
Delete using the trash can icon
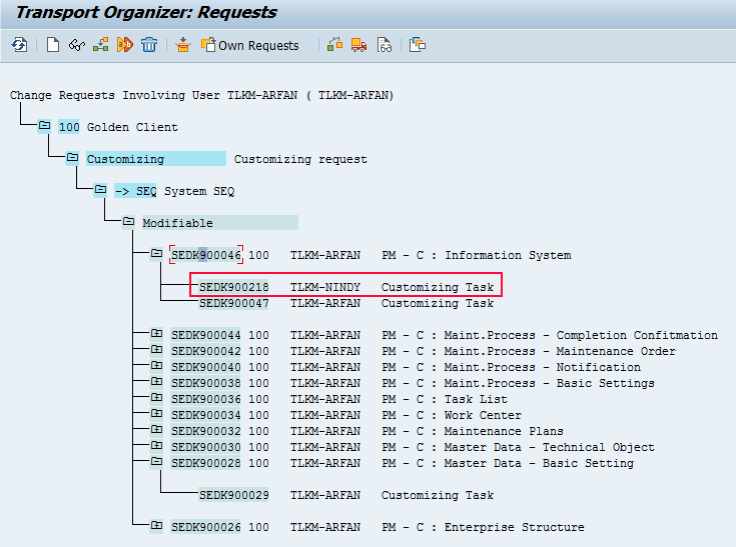pos(149,45)
